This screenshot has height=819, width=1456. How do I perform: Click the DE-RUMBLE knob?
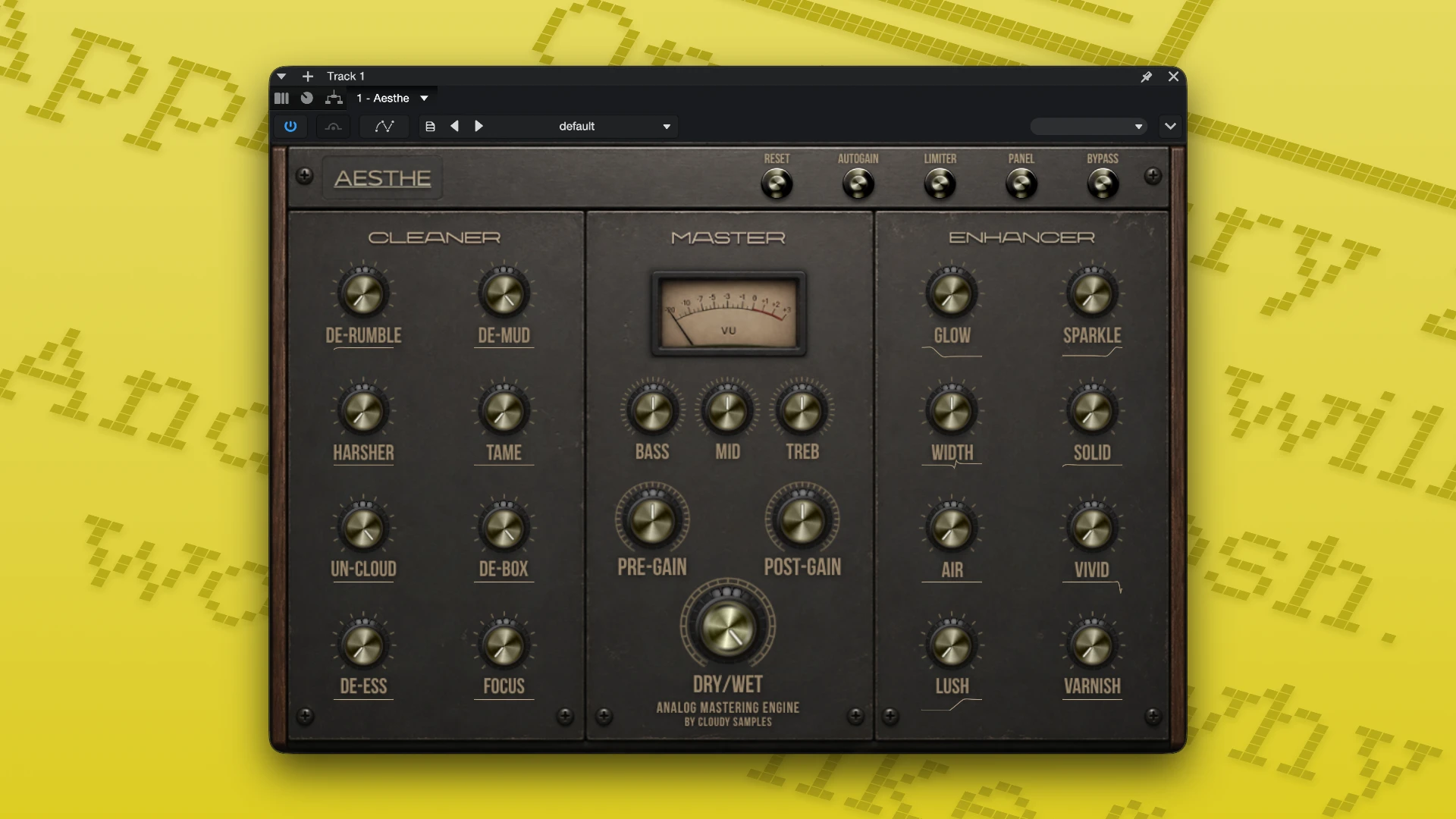point(363,294)
